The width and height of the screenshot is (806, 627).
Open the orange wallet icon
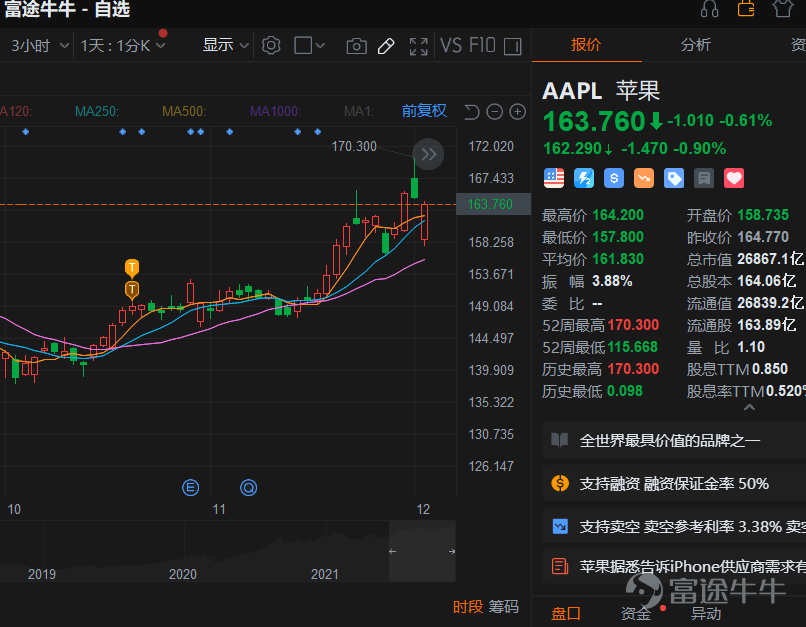tap(746, 9)
